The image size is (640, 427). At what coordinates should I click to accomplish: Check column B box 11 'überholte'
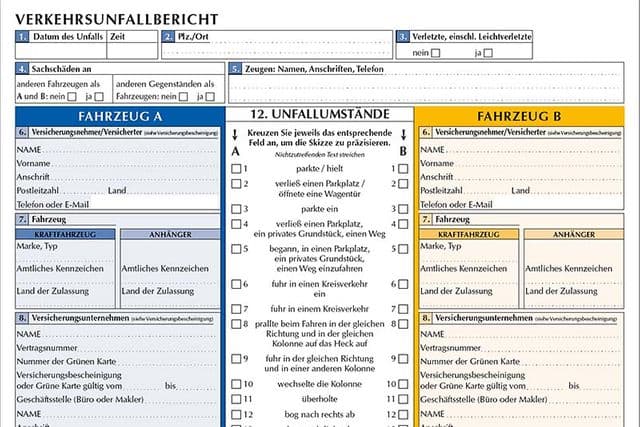tap(403, 399)
